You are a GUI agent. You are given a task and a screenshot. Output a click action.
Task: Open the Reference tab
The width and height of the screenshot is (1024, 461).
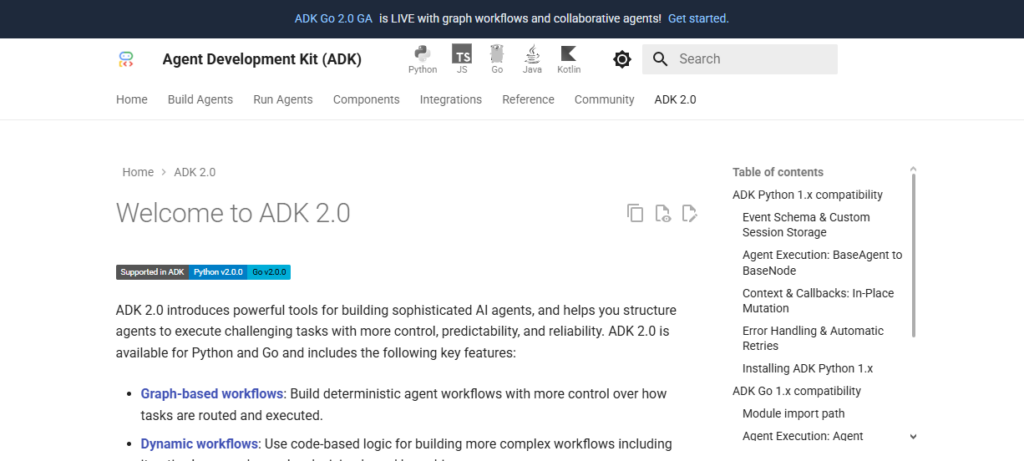(x=528, y=99)
